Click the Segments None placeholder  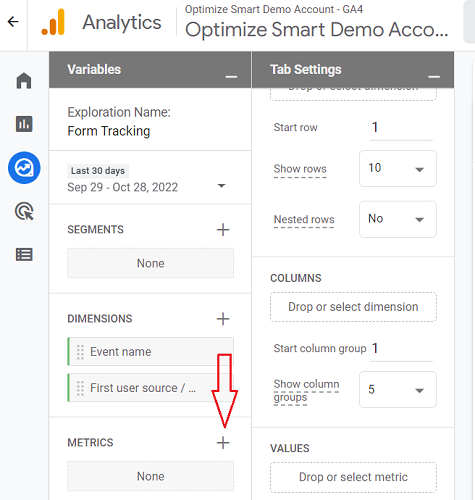[151, 263]
